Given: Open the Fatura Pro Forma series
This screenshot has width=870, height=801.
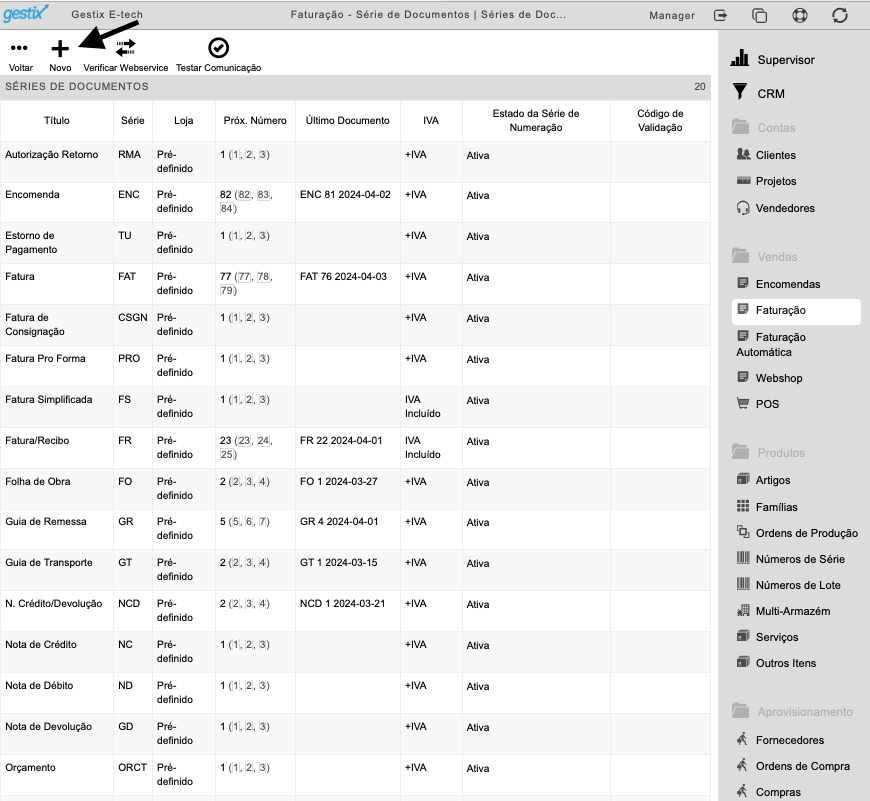Looking at the screenshot, I should (x=45, y=358).
